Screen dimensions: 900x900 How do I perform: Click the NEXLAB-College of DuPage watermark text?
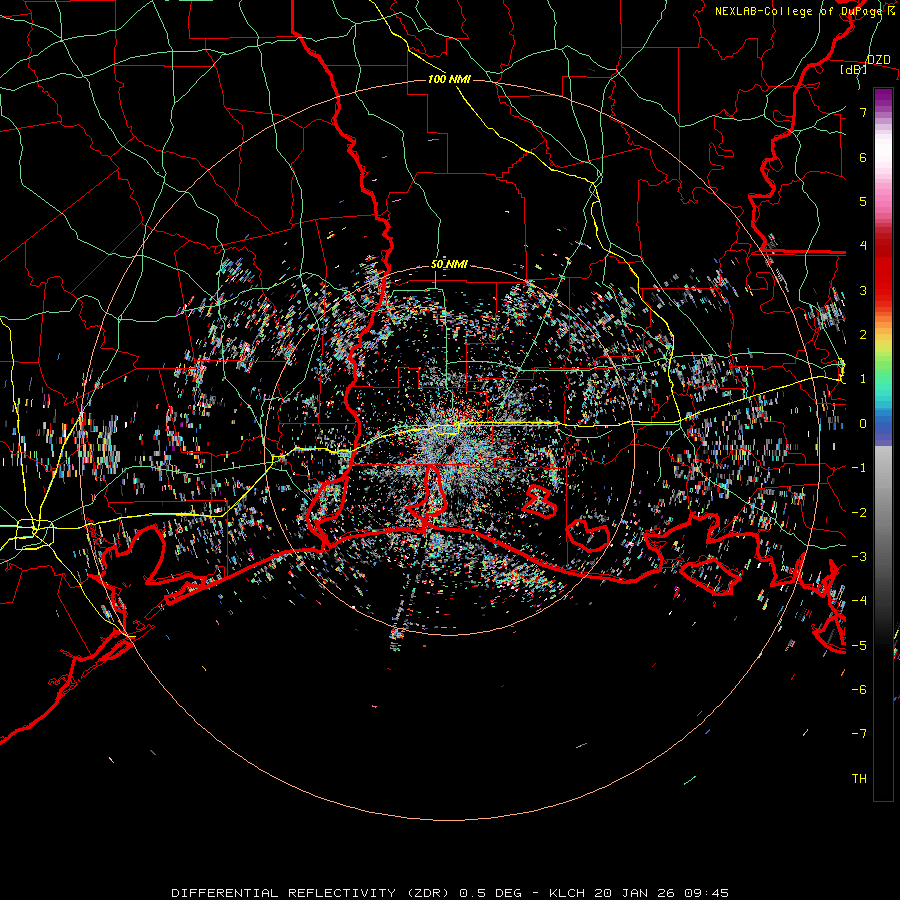pyautogui.click(x=805, y=11)
